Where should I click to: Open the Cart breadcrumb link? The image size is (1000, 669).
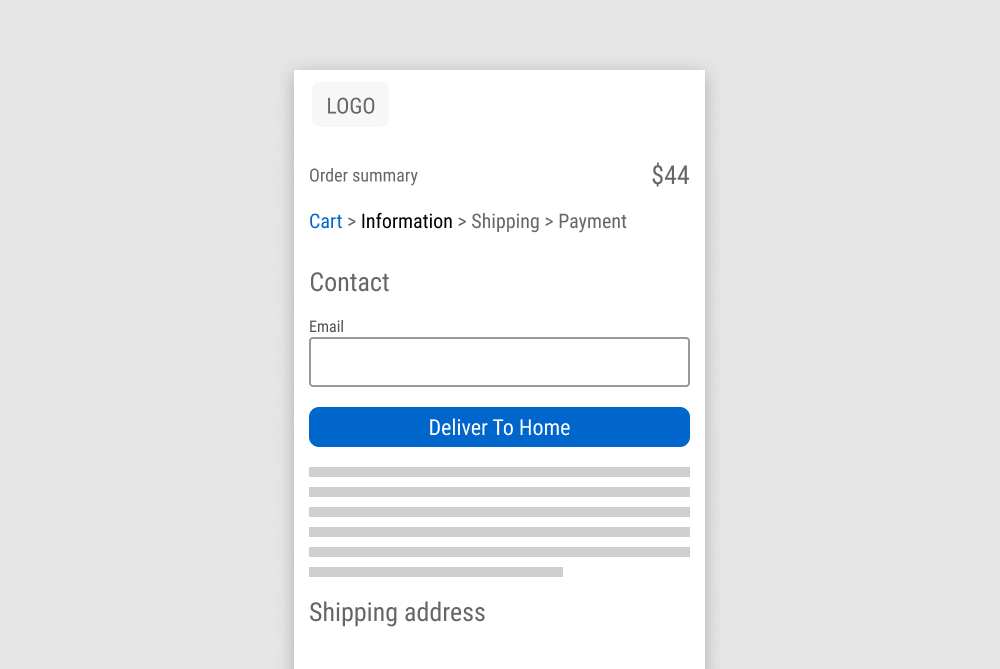325,221
